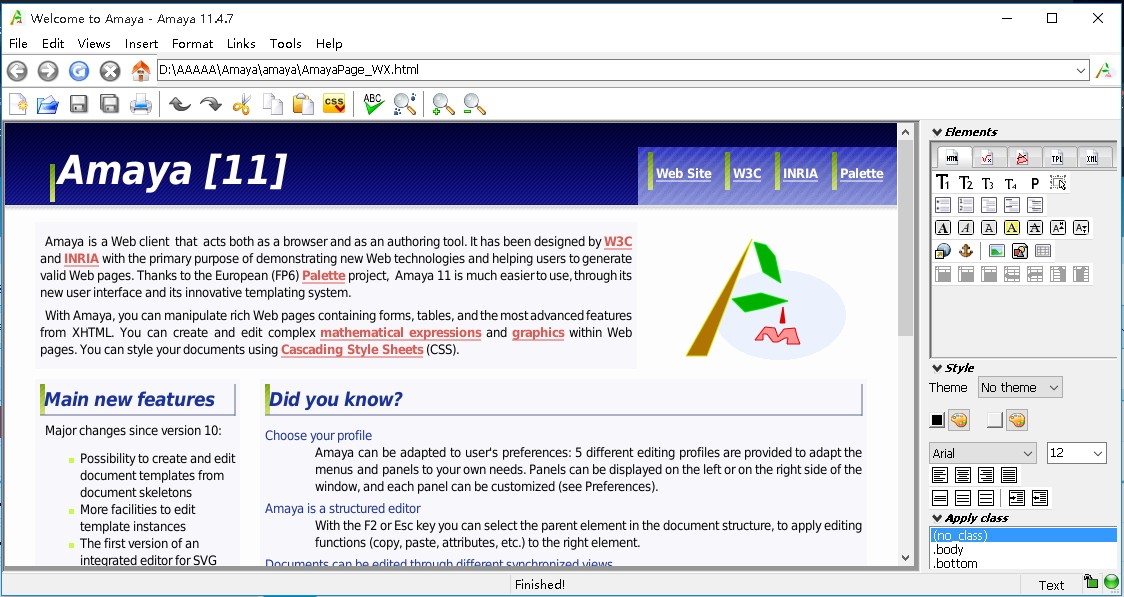Save all documents
Viewport: 1124px width, 597px height.
(110, 105)
